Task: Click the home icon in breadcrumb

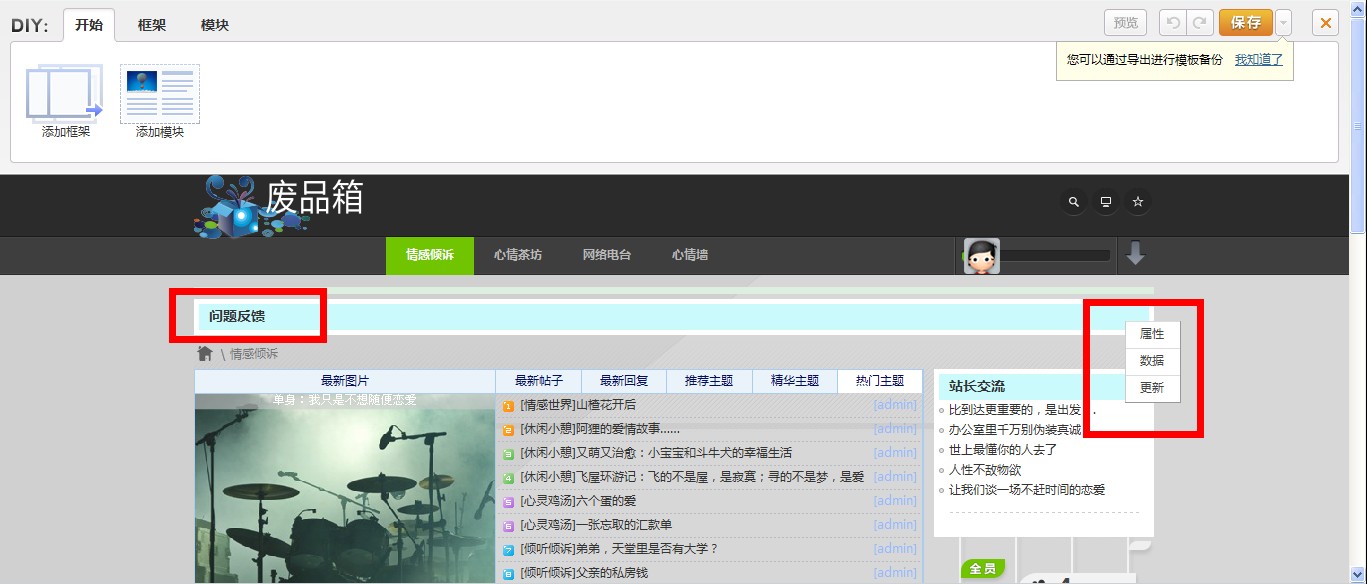Action: 205,353
